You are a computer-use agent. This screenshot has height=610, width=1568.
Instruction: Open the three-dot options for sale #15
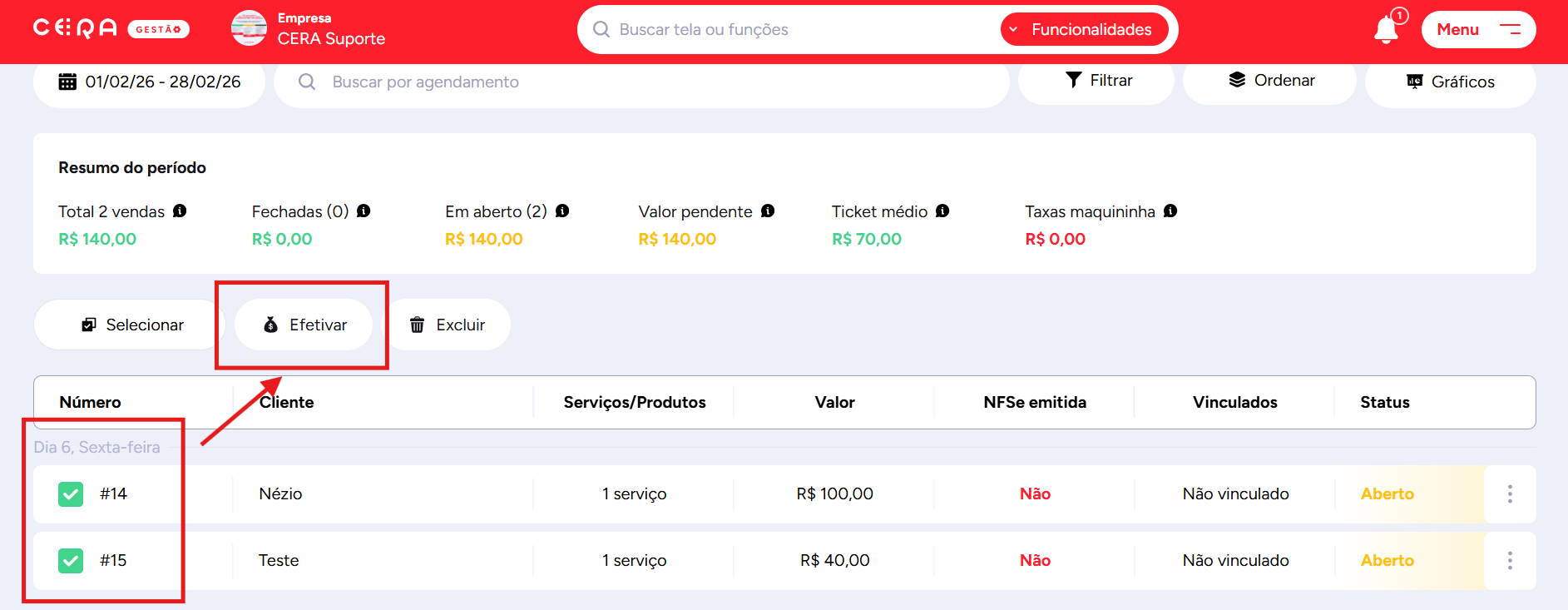tap(1510, 561)
